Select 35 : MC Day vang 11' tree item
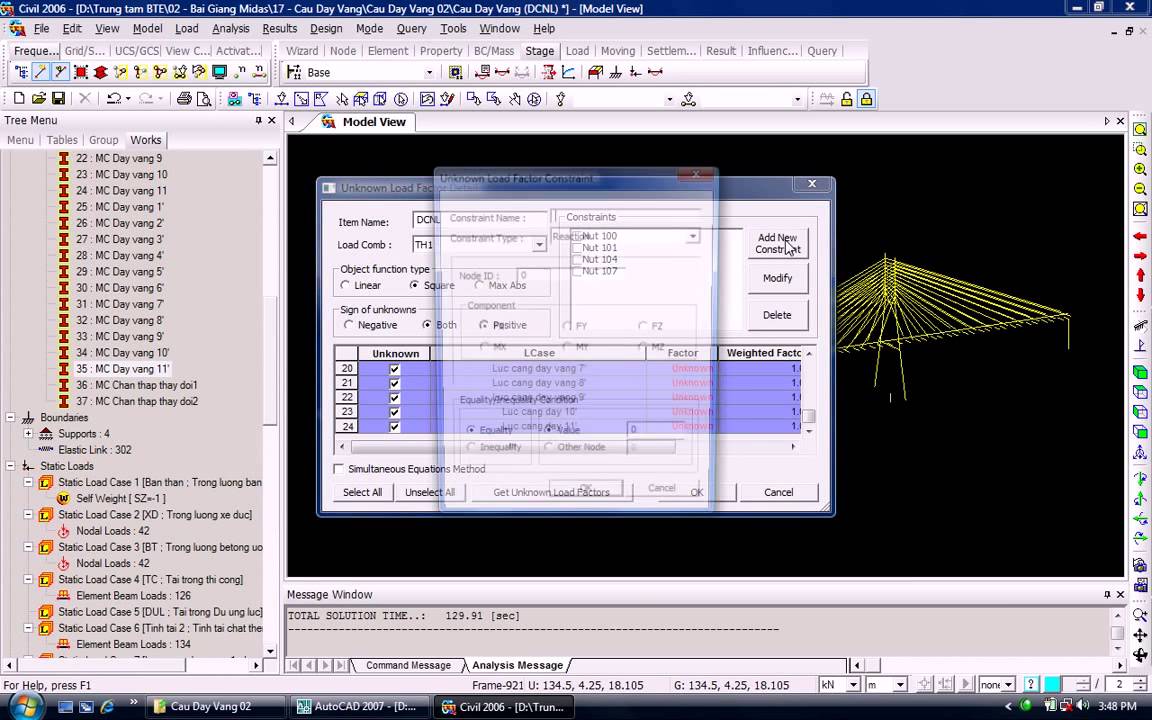The height and width of the screenshot is (720, 1152). click(122, 369)
